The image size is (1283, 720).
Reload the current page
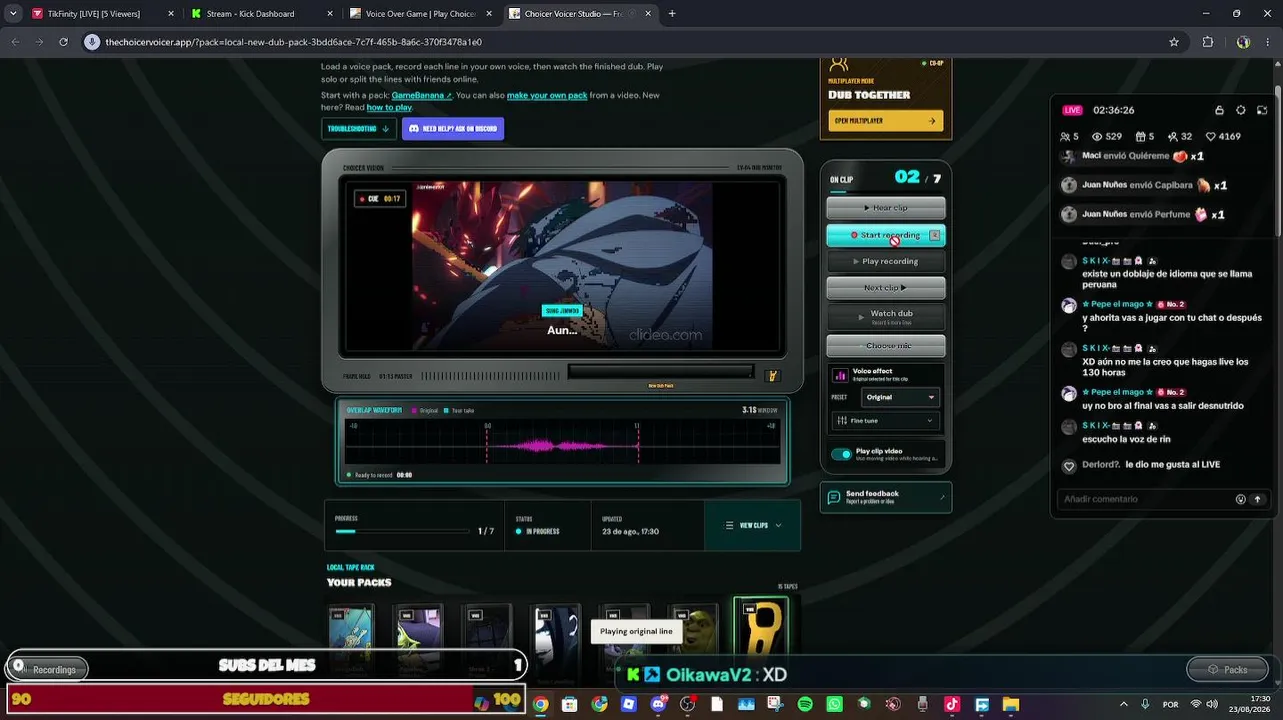pyautogui.click(x=63, y=42)
